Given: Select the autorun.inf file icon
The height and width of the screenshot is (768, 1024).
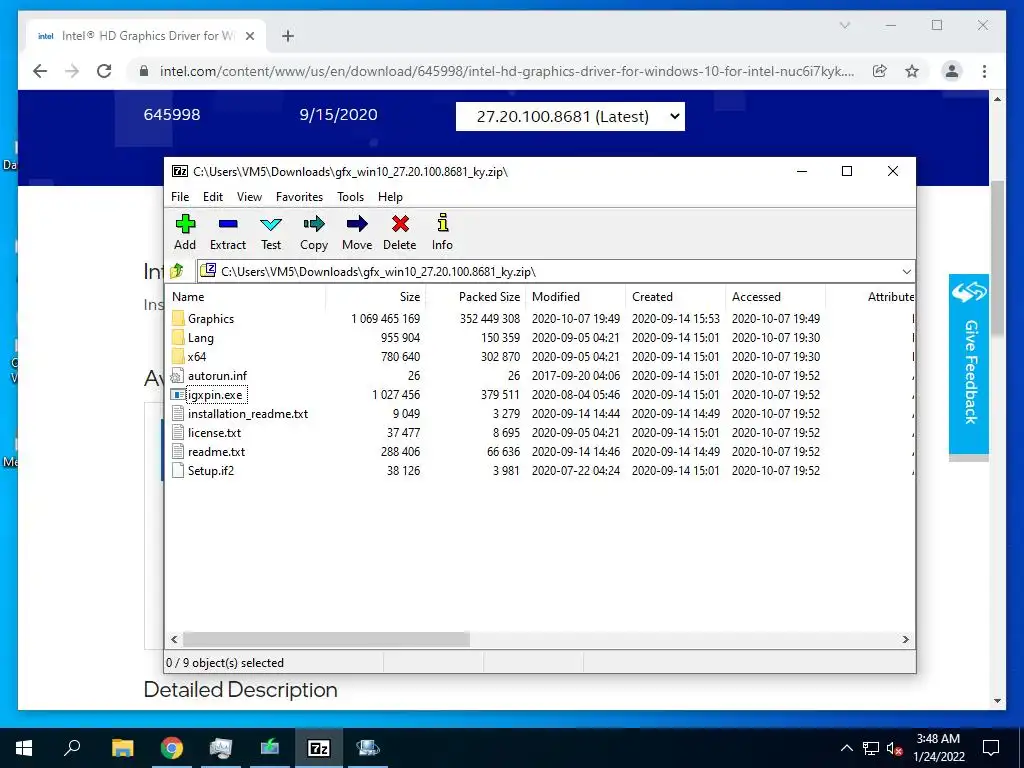Looking at the screenshot, I should [x=178, y=376].
